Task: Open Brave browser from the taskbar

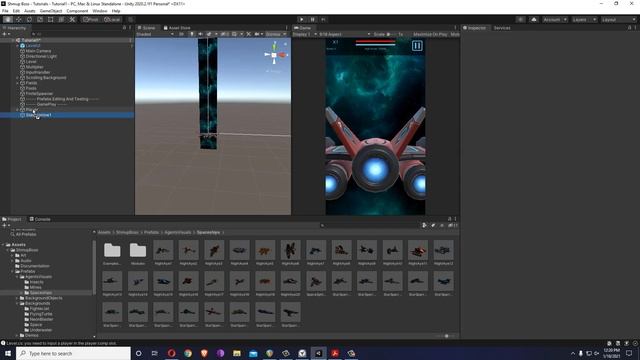Action: [x=204, y=353]
